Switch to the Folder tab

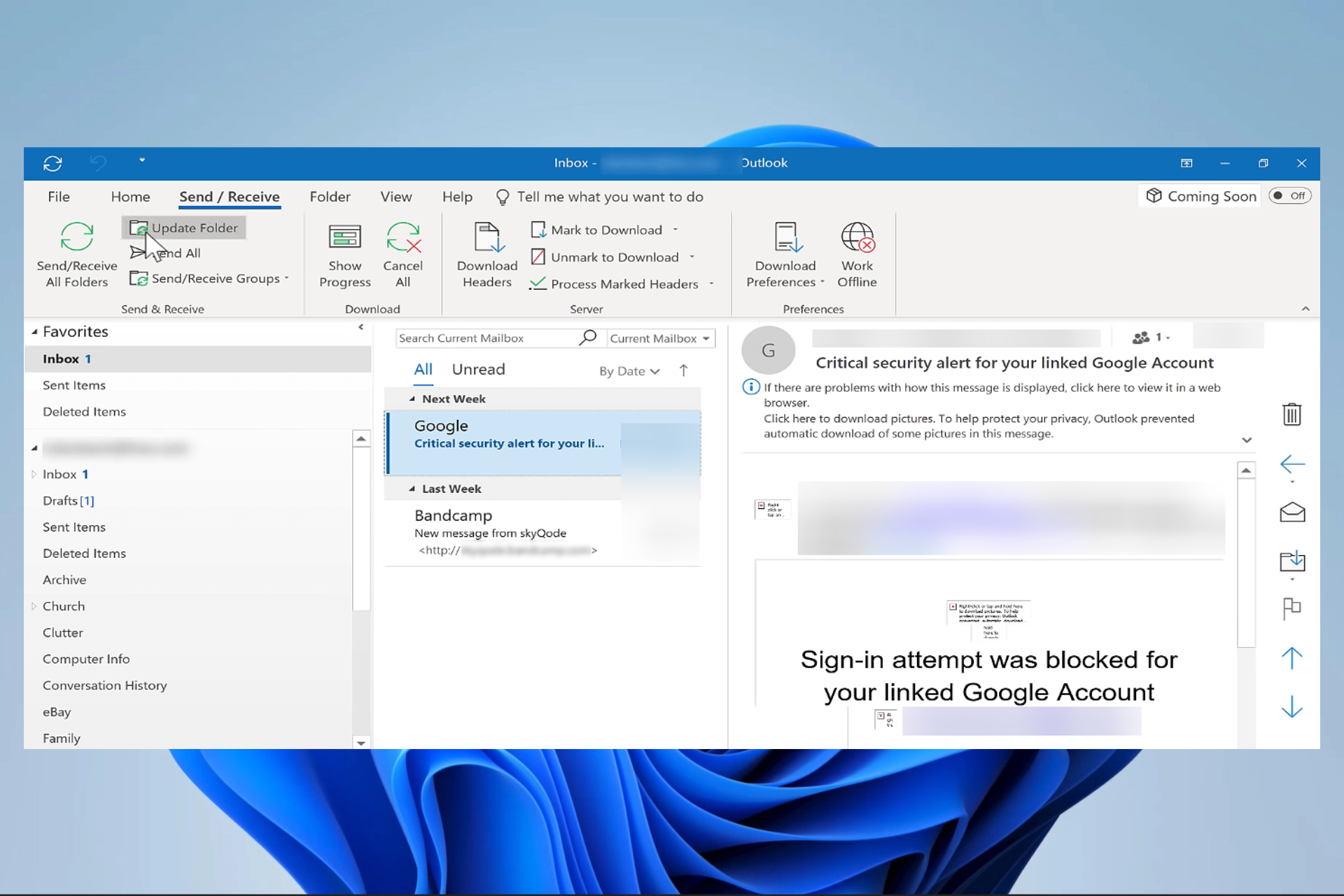tap(330, 197)
